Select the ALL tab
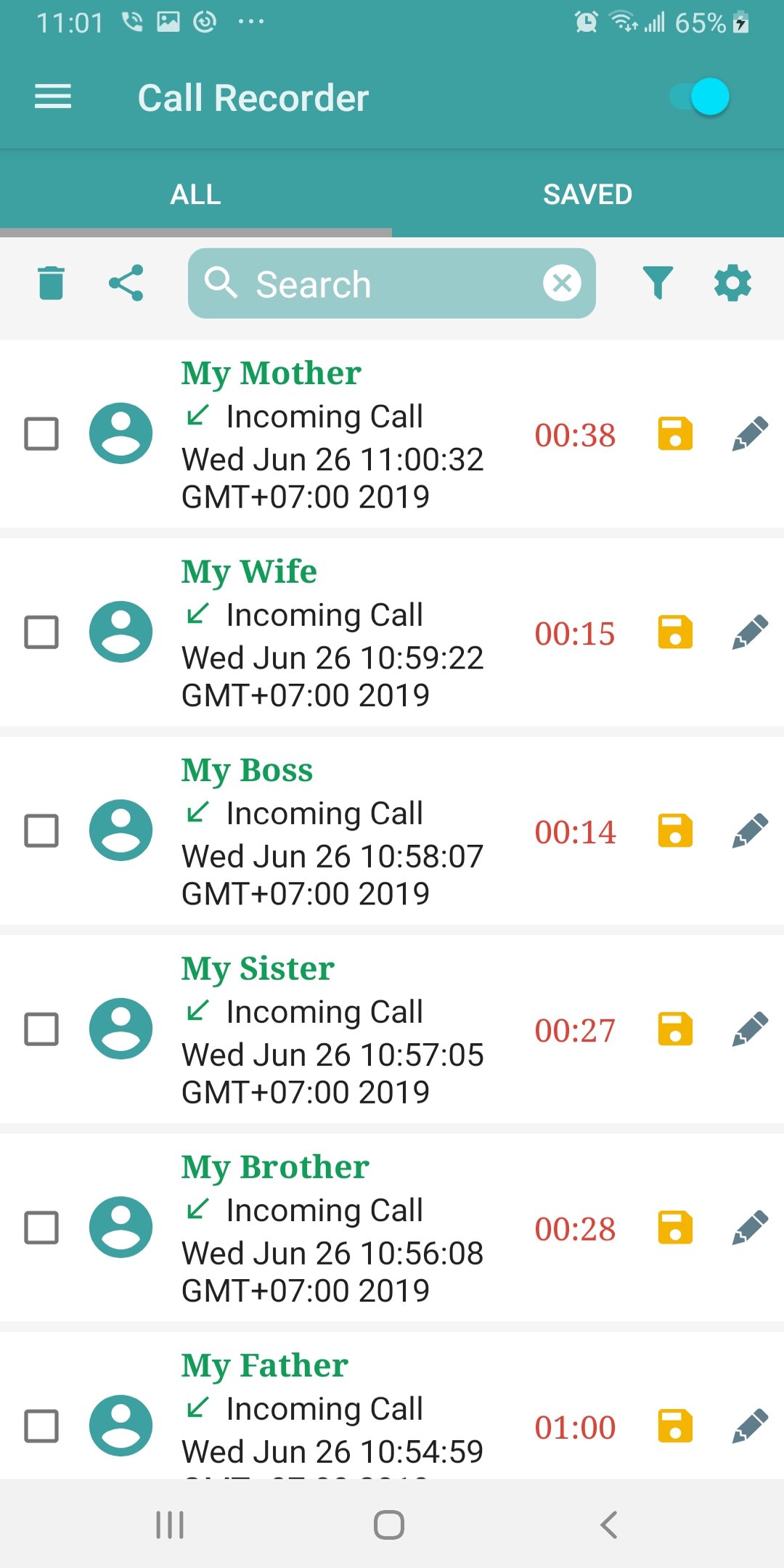784x1568 pixels. [x=195, y=195]
